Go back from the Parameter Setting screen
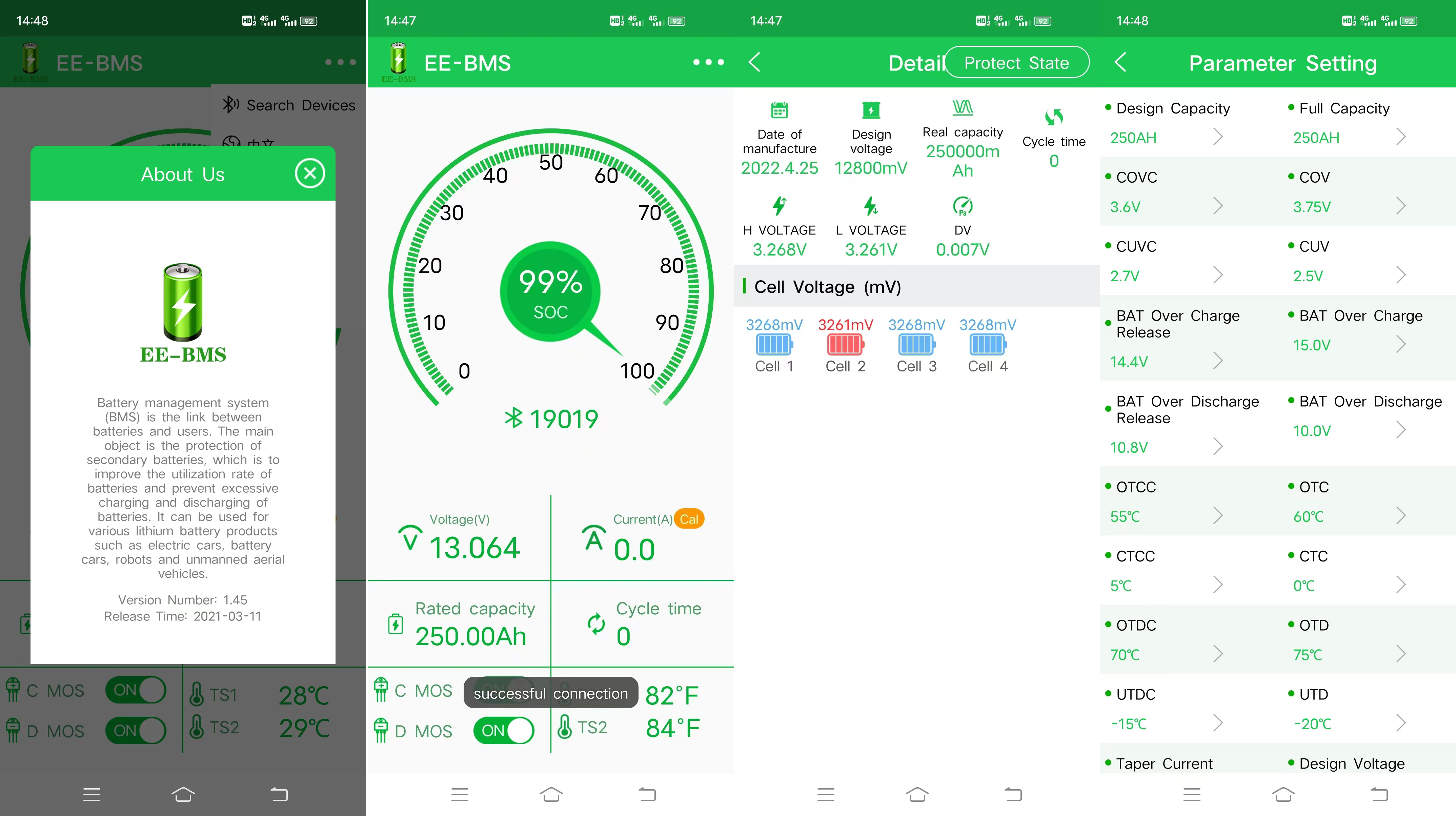1456x816 pixels. pos(1120,62)
